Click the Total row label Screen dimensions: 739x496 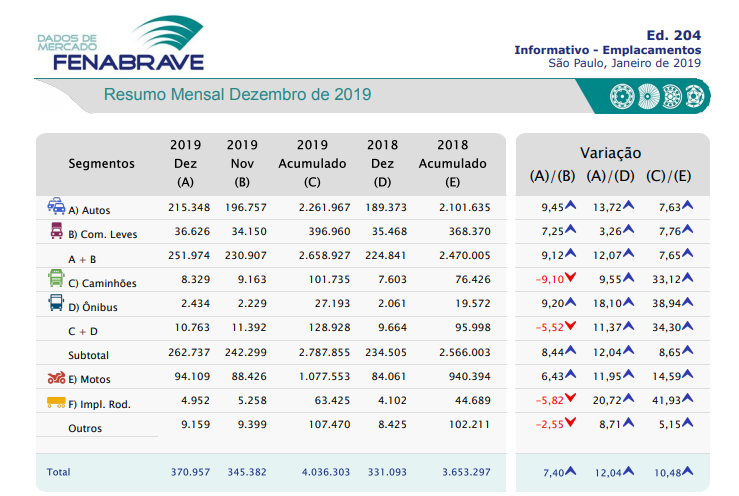59,470
